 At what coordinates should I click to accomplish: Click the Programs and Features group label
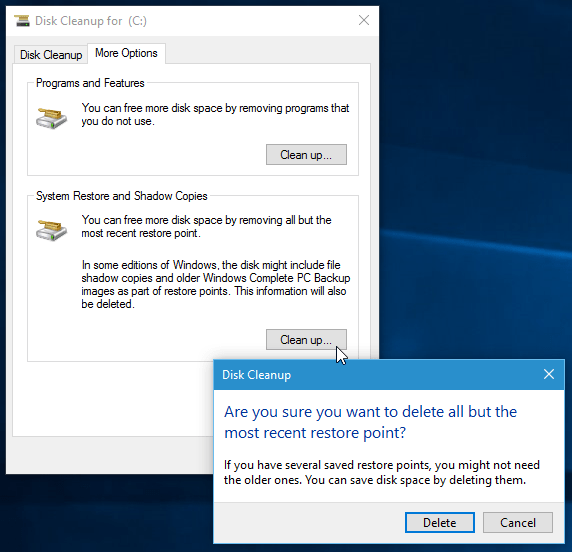point(90,83)
